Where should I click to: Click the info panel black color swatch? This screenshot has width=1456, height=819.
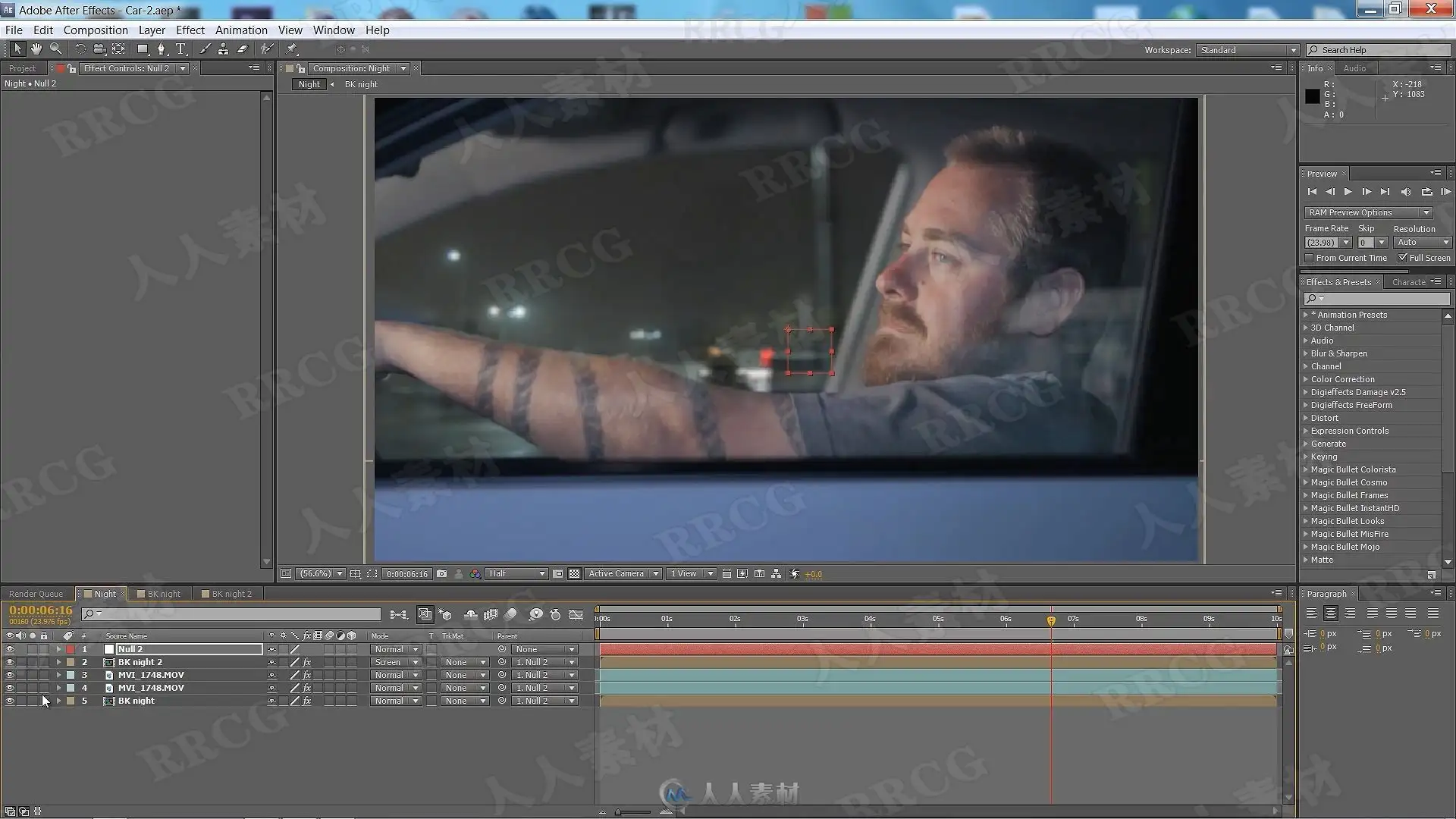(x=1313, y=96)
